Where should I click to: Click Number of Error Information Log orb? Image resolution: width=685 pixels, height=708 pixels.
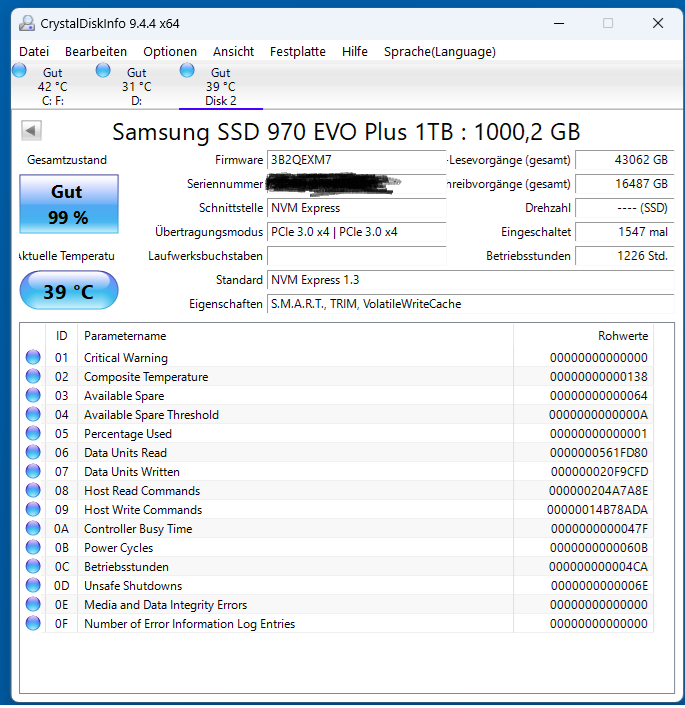33,623
